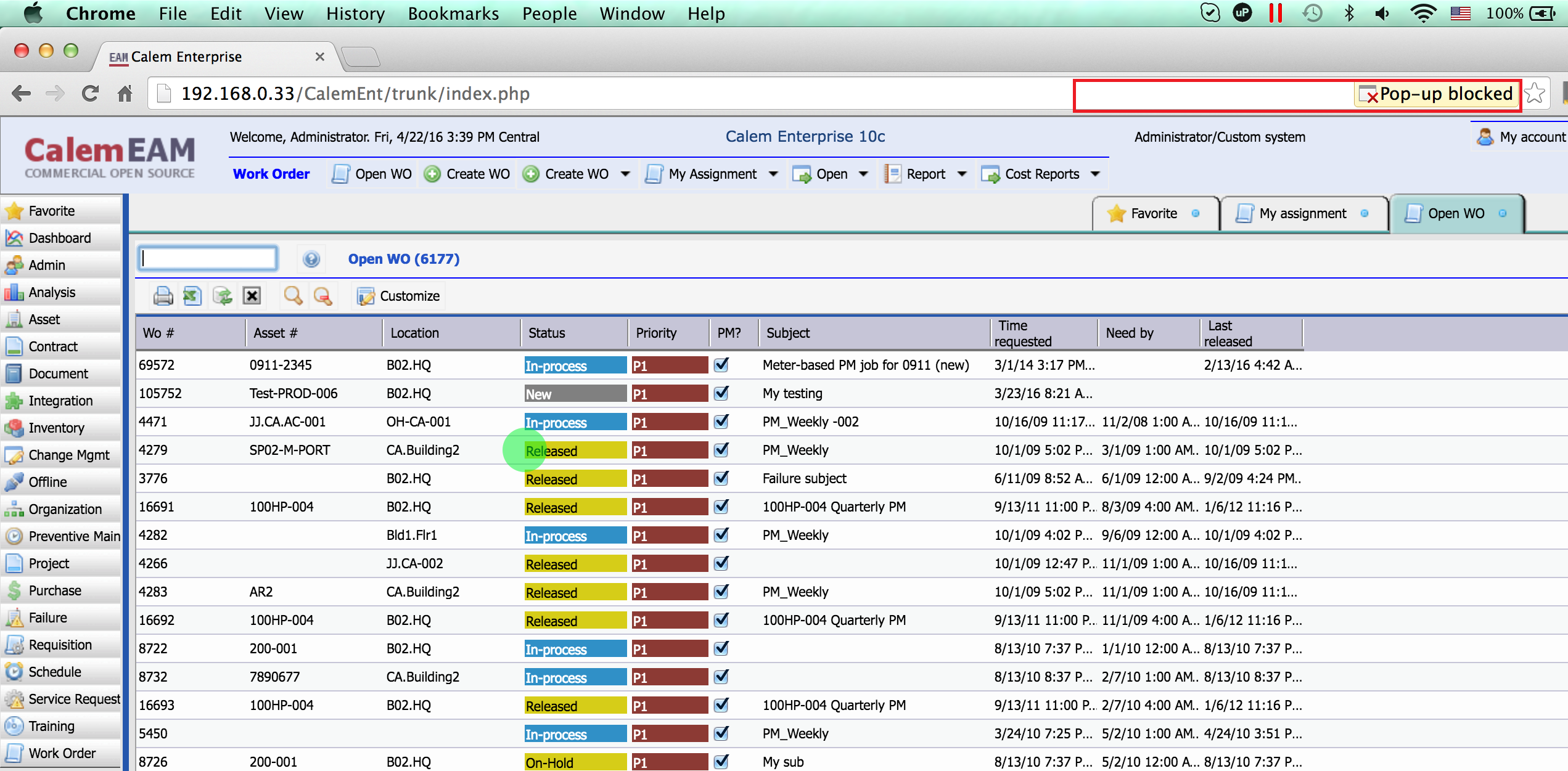Toggle the PM checkbox for WO 3776
Image resolution: width=1568 pixels, height=771 pixels.
tap(721, 478)
